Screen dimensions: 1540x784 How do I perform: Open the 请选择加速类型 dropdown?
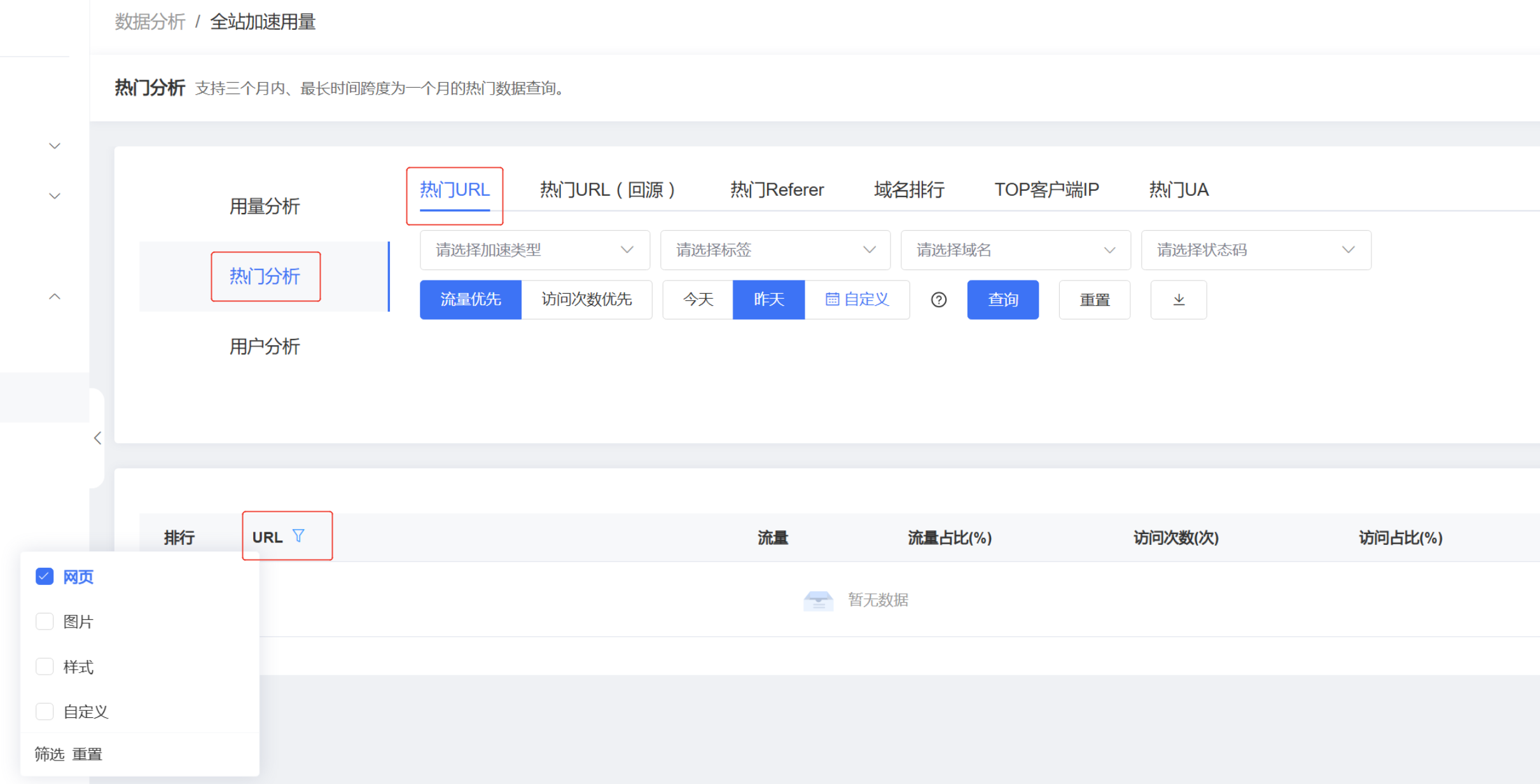(x=534, y=250)
